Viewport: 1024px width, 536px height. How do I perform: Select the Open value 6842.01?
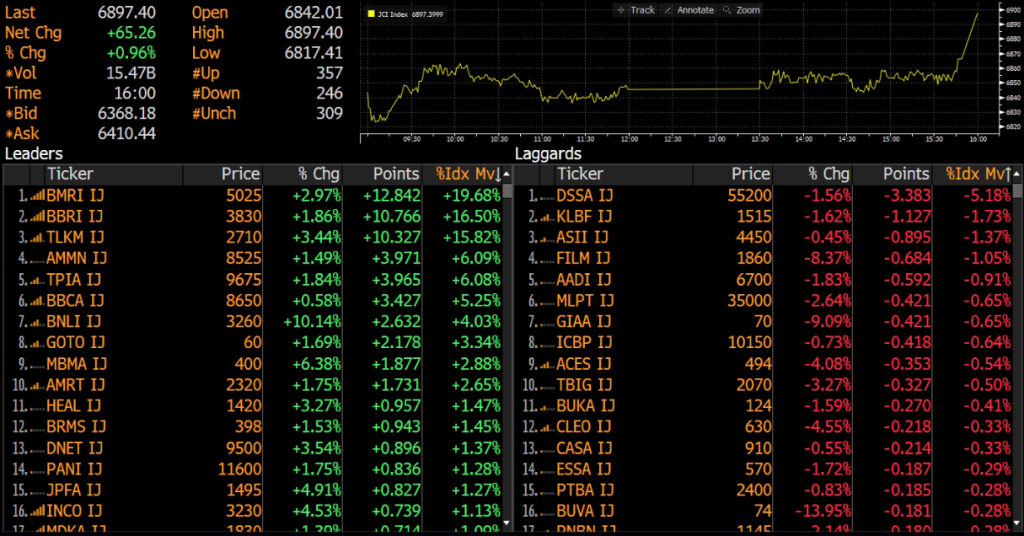[313, 12]
